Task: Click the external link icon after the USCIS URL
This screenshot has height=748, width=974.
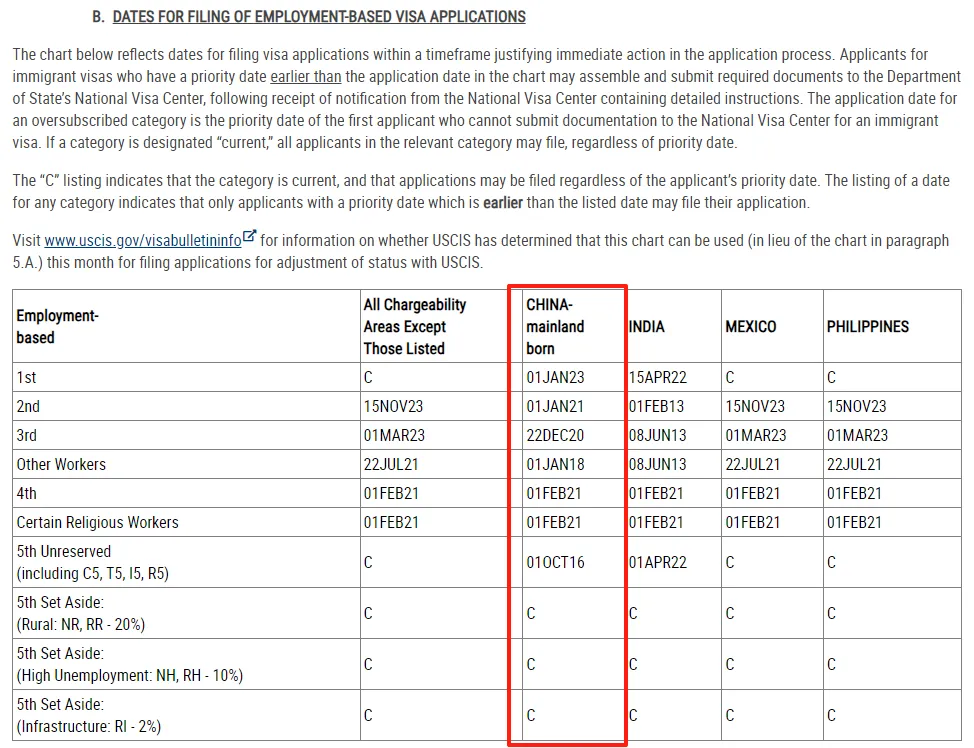Action: tap(250, 238)
